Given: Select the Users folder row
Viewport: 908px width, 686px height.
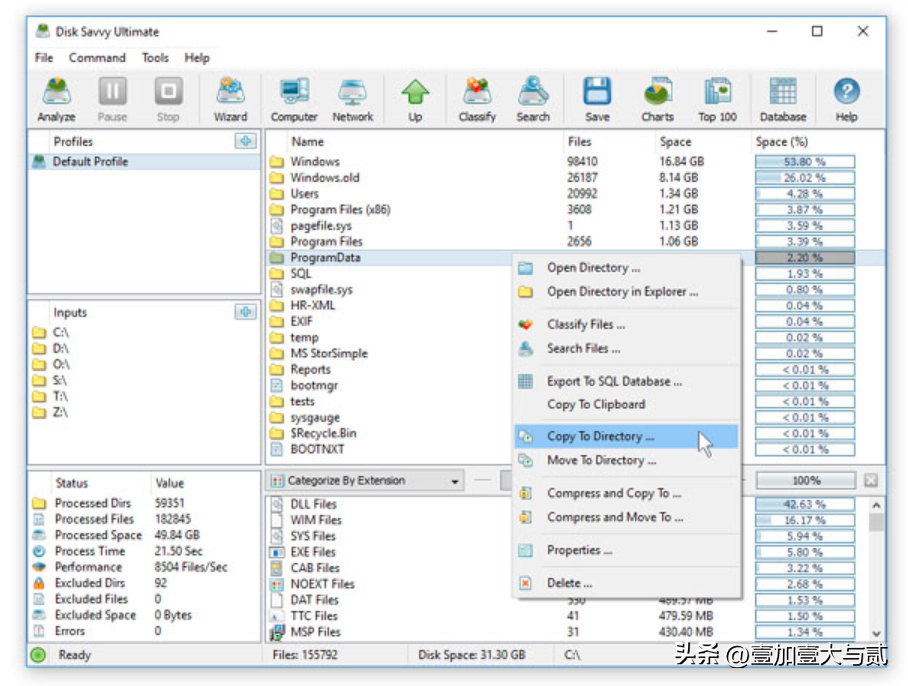Looking at the screenshot, I should 576,193.
